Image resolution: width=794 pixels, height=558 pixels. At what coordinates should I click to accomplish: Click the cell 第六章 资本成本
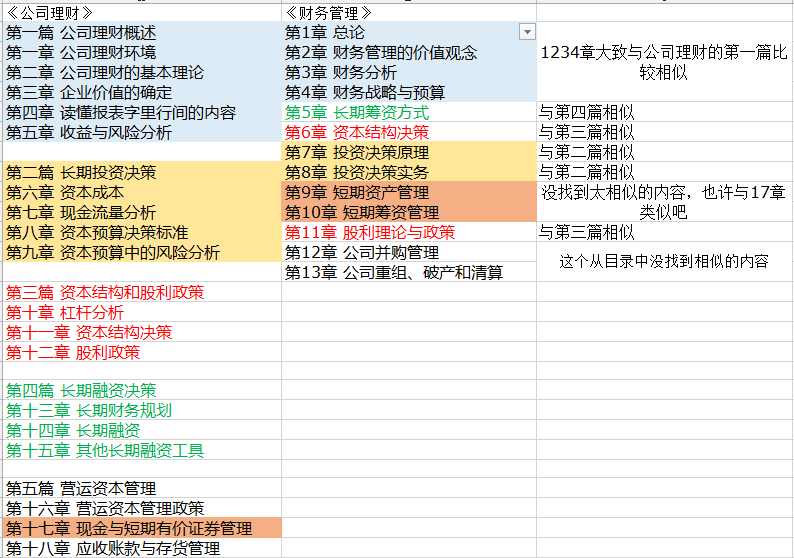pyautogui.click(x=142, y=192)
